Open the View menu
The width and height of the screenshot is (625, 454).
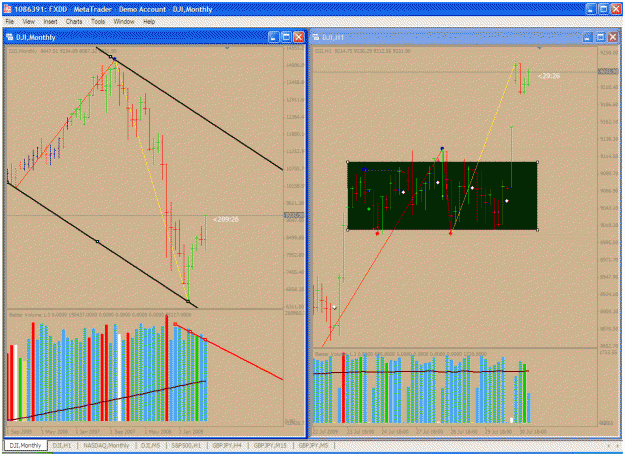[28, 22]
